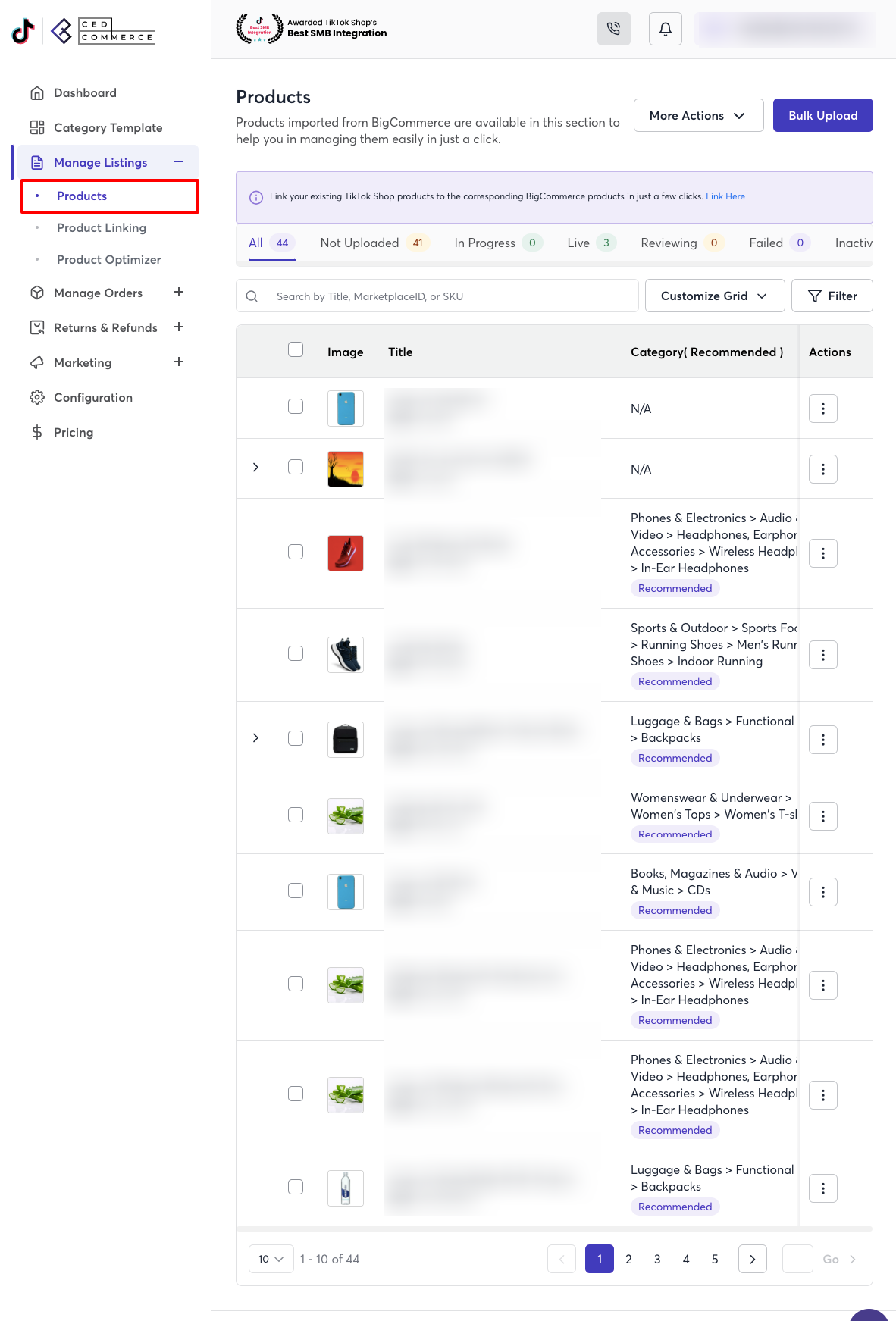Open the More Actions dropdown
Image resolution: width=896 pixels, height=1321 pixels.
pyautogui.click(x=697, y=115)
